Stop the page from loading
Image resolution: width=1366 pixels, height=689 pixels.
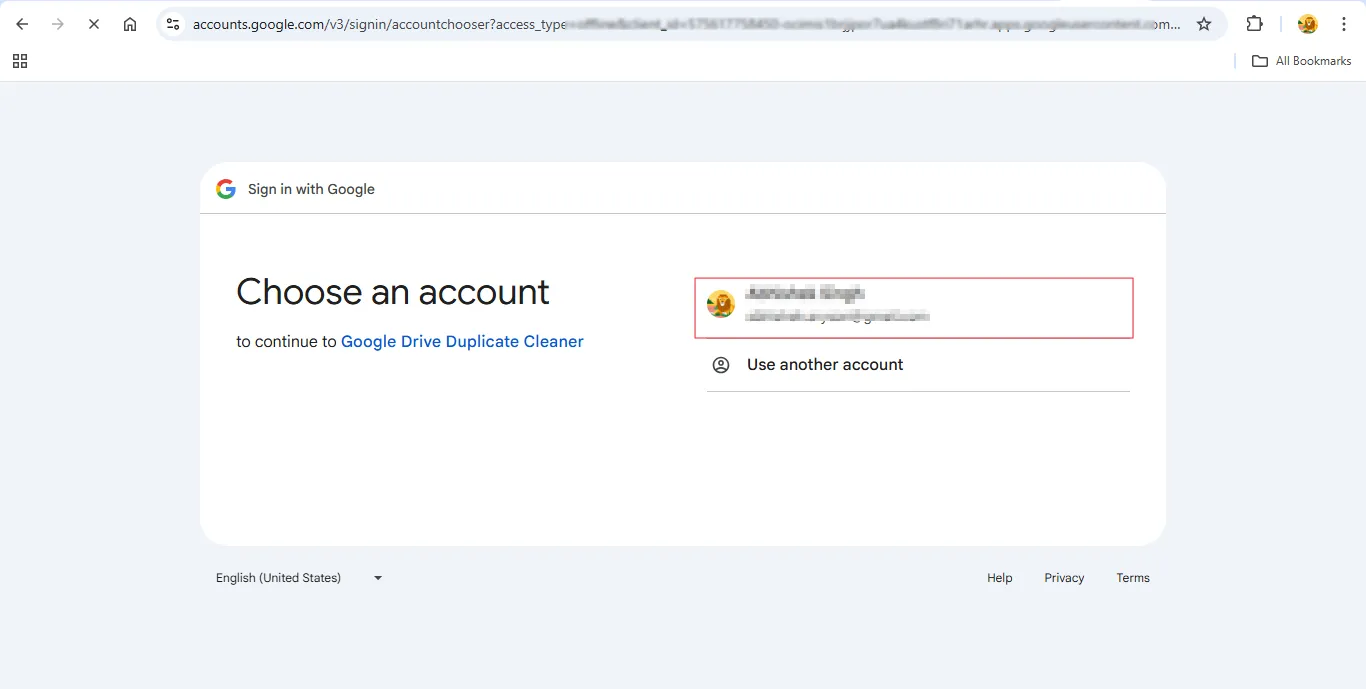94,24
